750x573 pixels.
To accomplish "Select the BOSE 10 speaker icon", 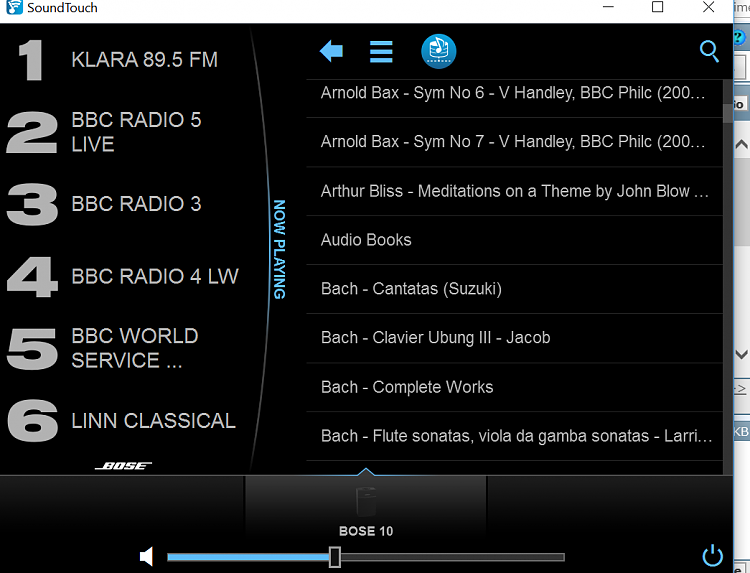I will click(366, 502).
